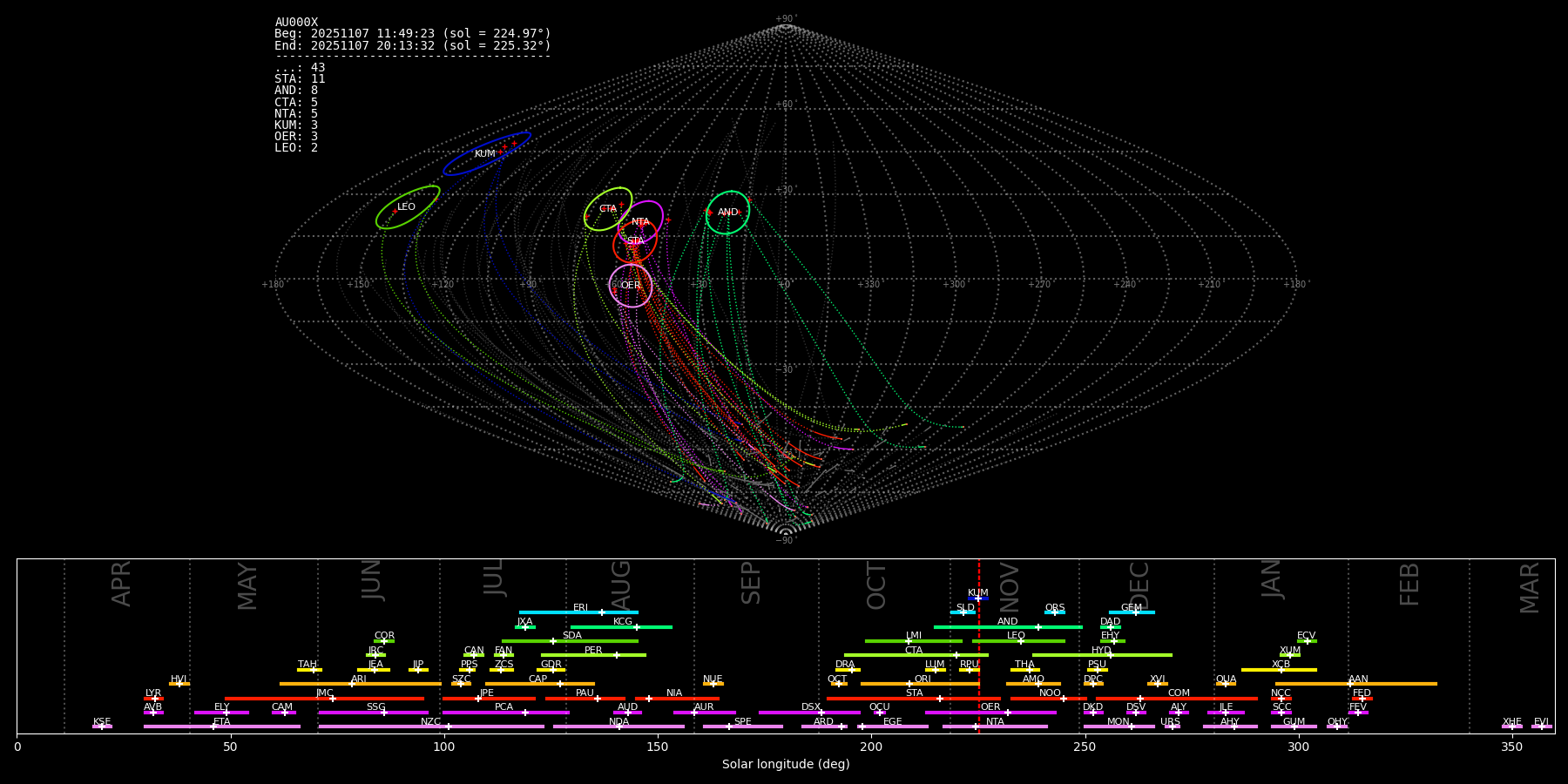
Task: Select the CTA radiant label on sky map
Action: pyautogui.click(x=608, y=209)
